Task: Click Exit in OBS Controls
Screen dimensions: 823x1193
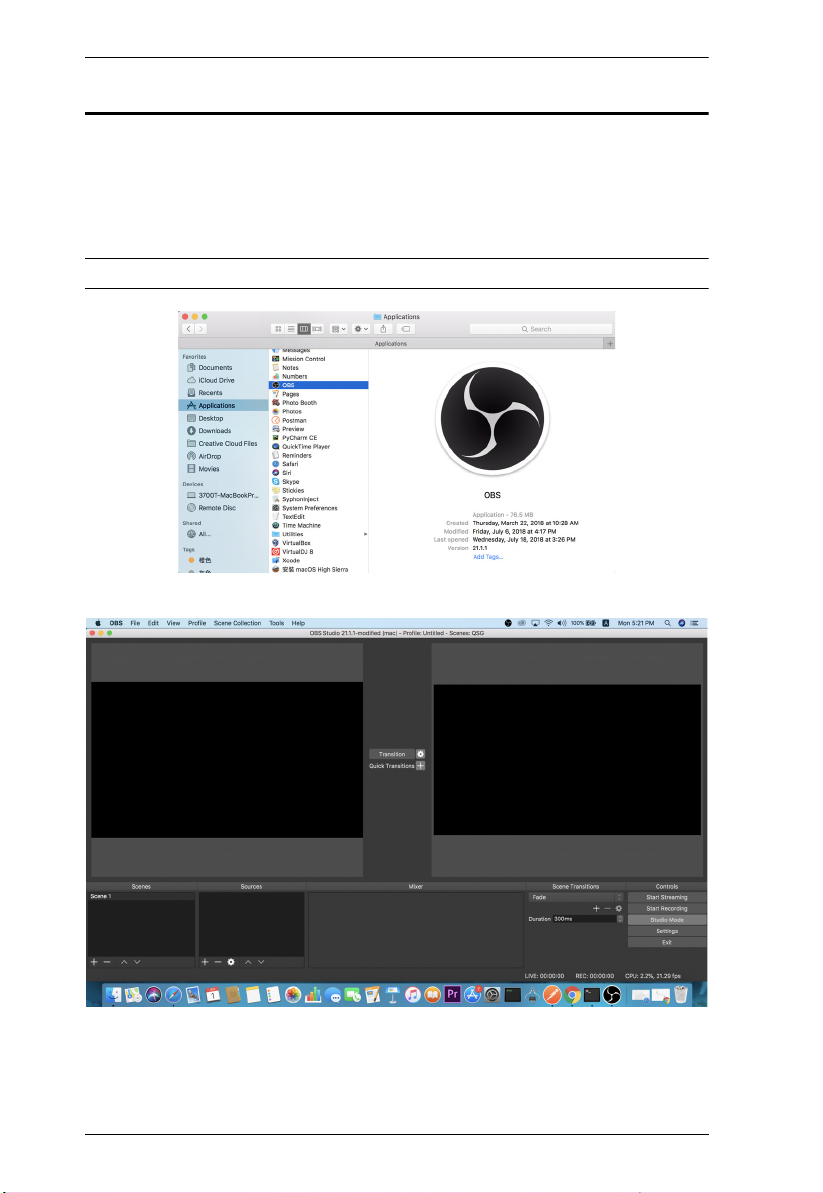Action: [667, 942]
